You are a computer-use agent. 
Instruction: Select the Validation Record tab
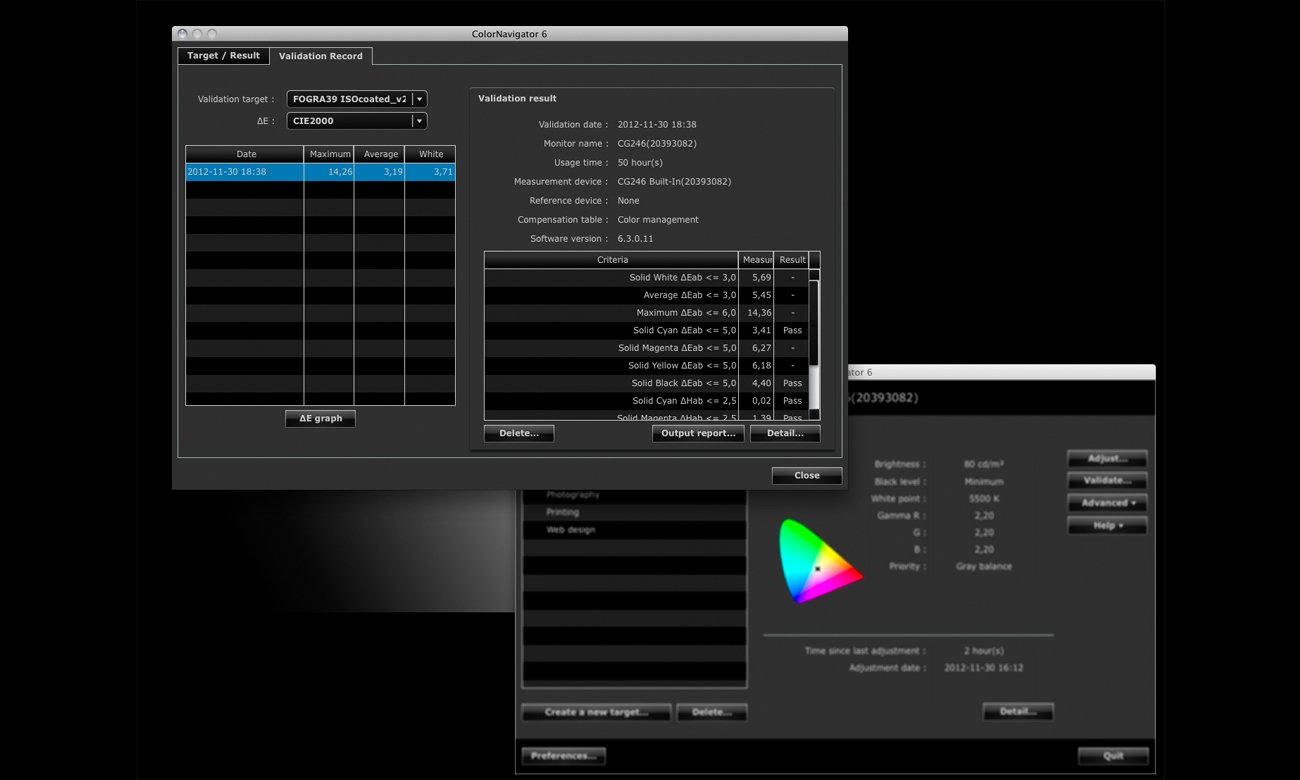coord(321,56)
